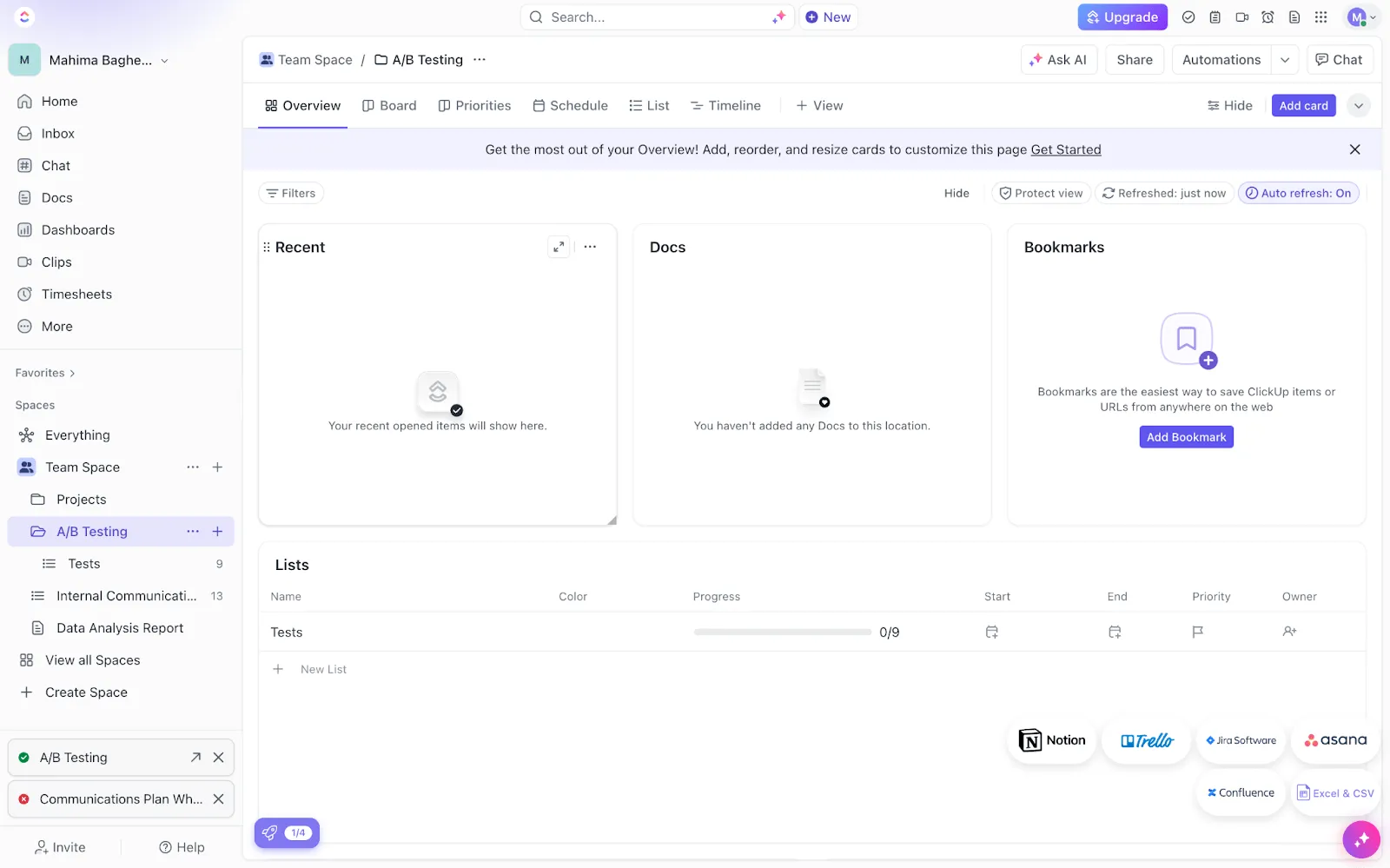Viewport: 1390px width, 868px height.
Task: Click the Upgrade button
Action: pyautogui.click(x=1122, y=17)
